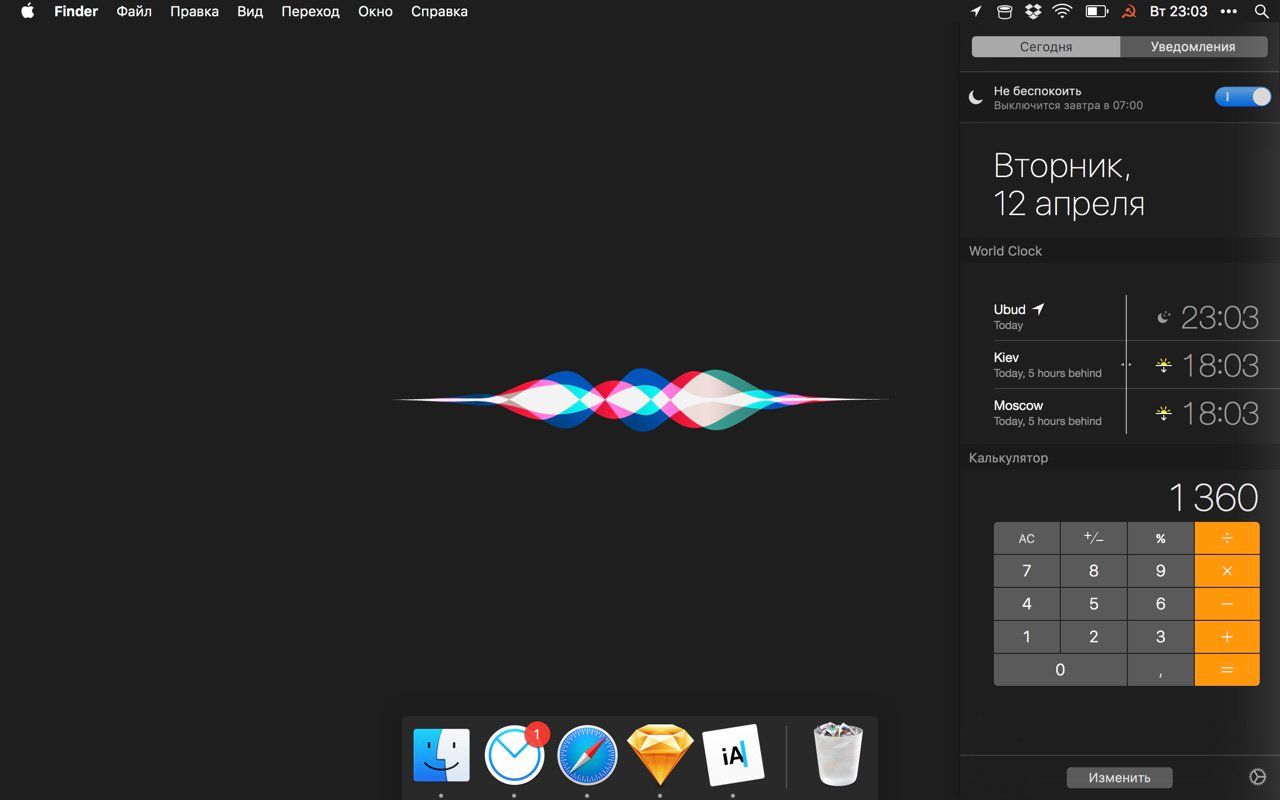
Task: Open Spotlight search magnifier
Action: point(1261,12)
